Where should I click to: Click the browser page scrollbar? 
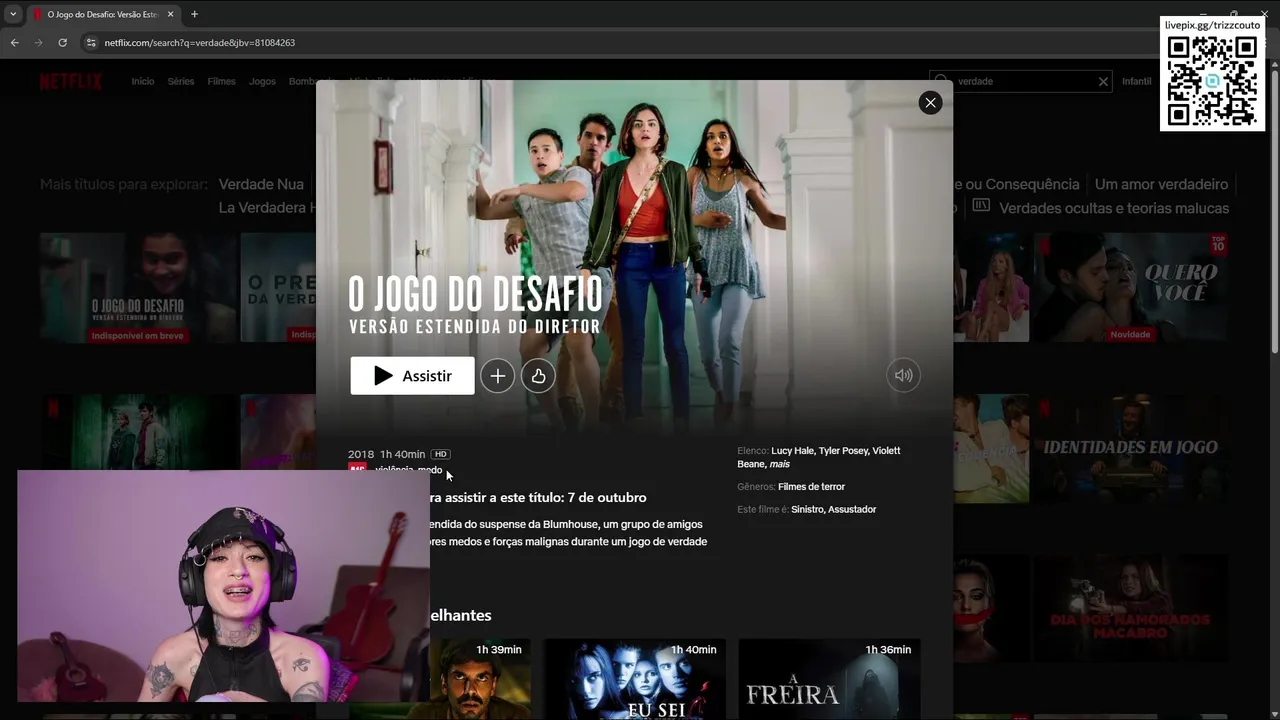tap(1274, 210)
